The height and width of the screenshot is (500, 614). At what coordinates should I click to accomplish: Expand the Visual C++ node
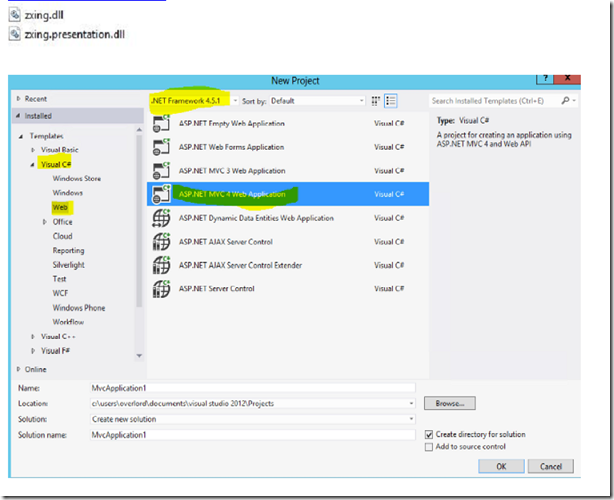(33, 337)
